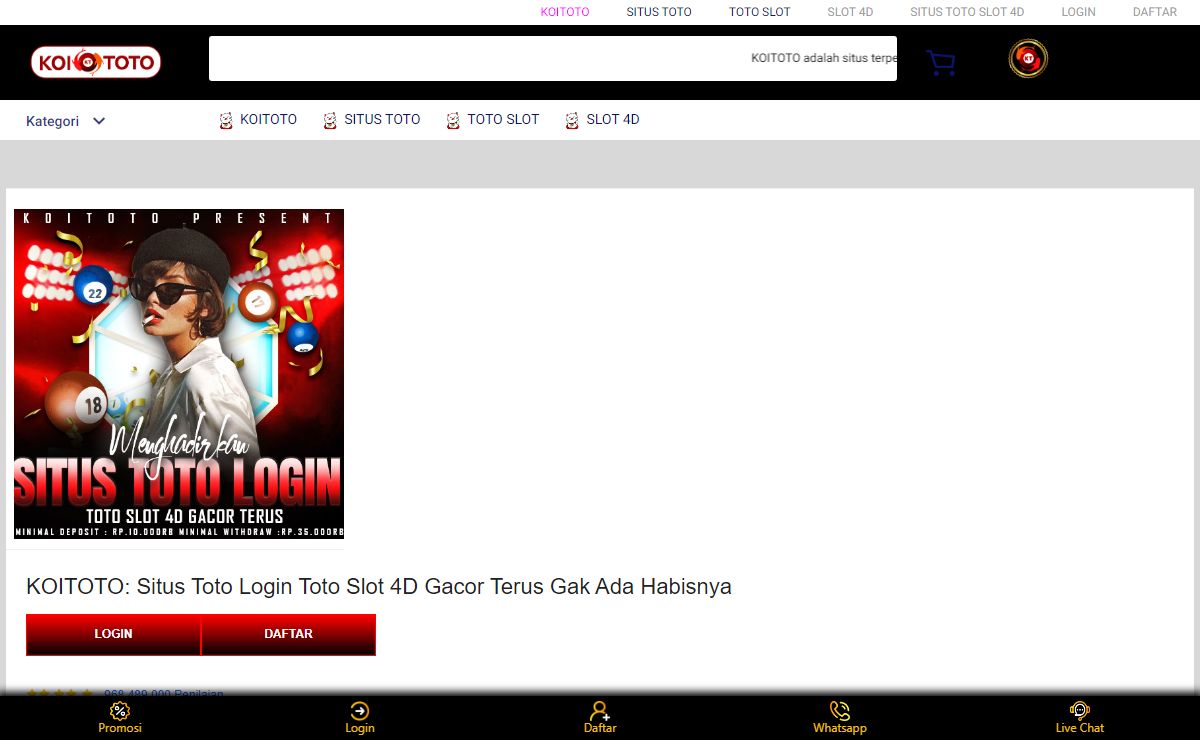Start Live Chat from bottom bar

coord(1079,711)
